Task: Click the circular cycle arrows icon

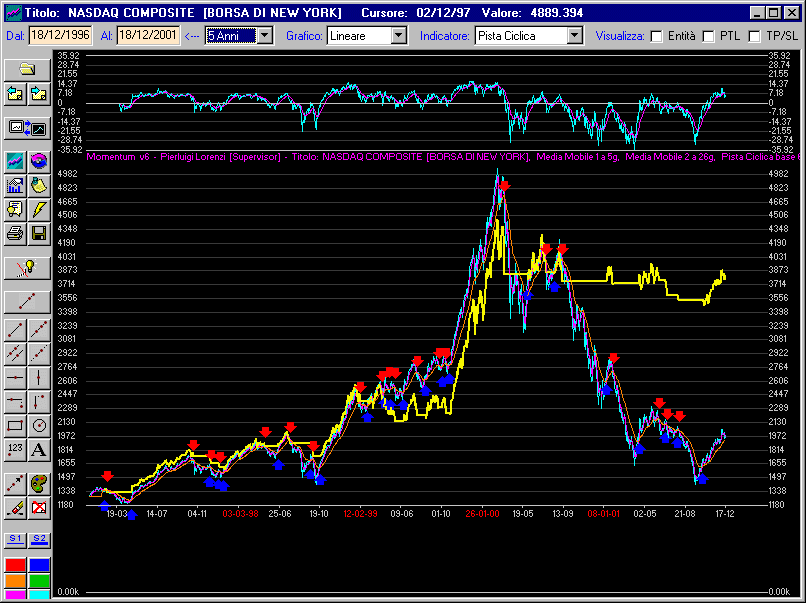Action: click(39, 161)
